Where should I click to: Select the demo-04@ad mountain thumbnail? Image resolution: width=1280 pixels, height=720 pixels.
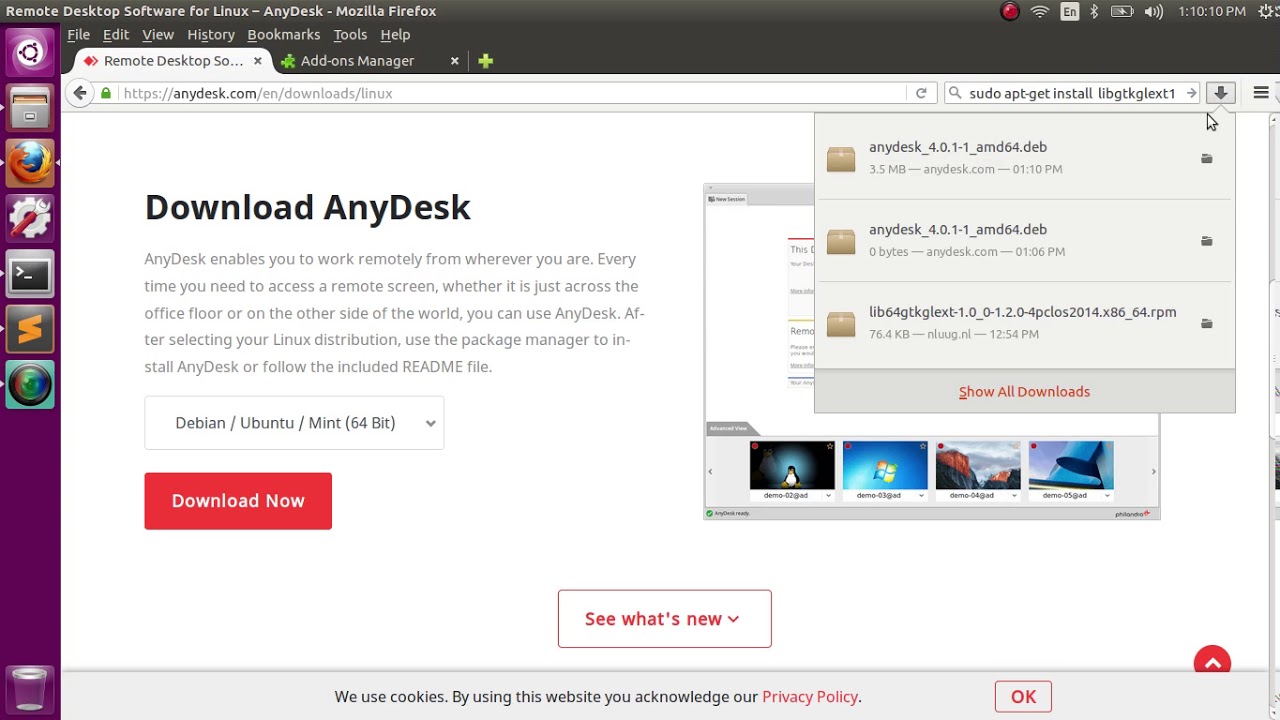(978, 465)
